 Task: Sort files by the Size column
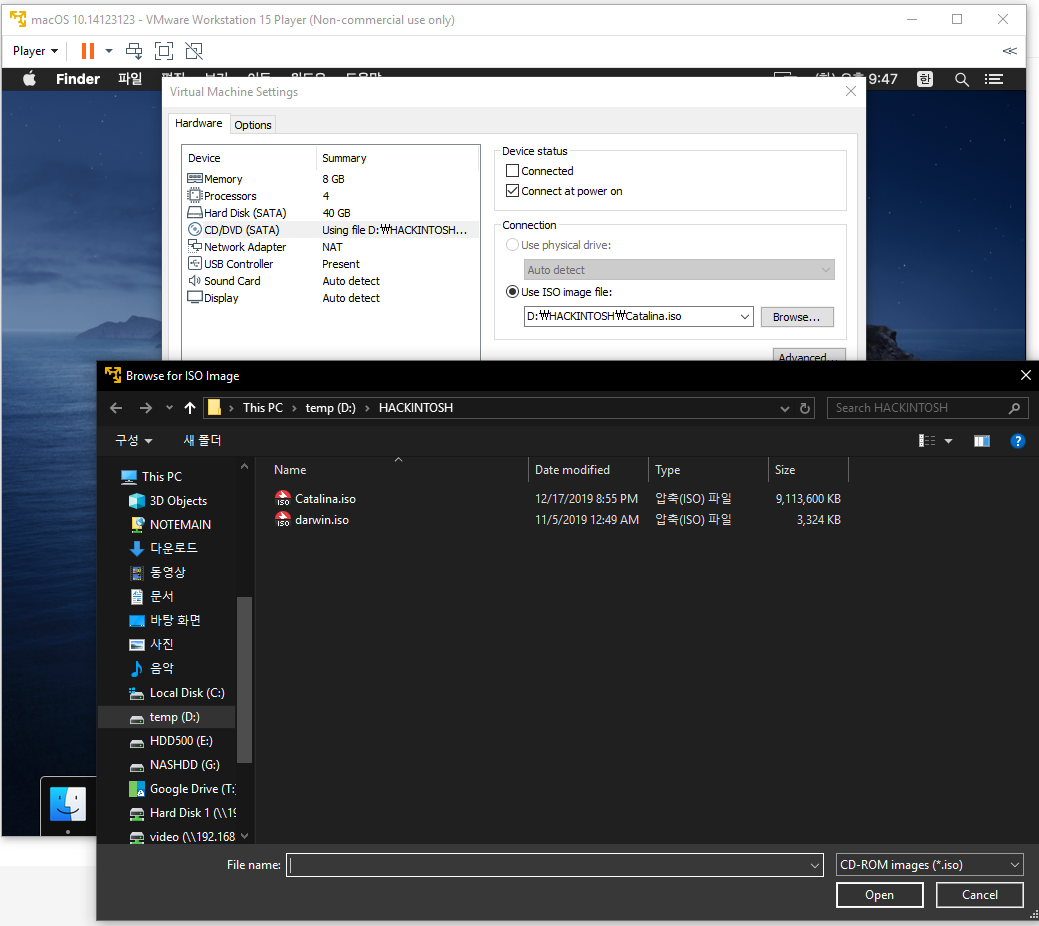808,470
